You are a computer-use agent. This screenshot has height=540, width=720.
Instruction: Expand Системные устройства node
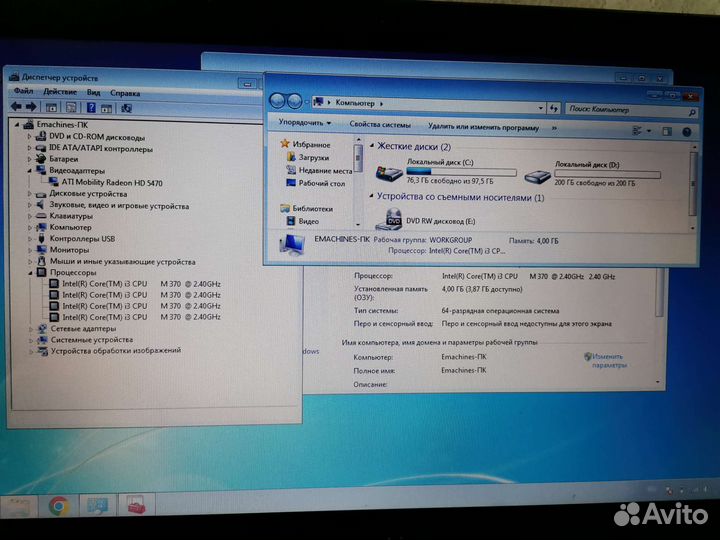(31, 340)
